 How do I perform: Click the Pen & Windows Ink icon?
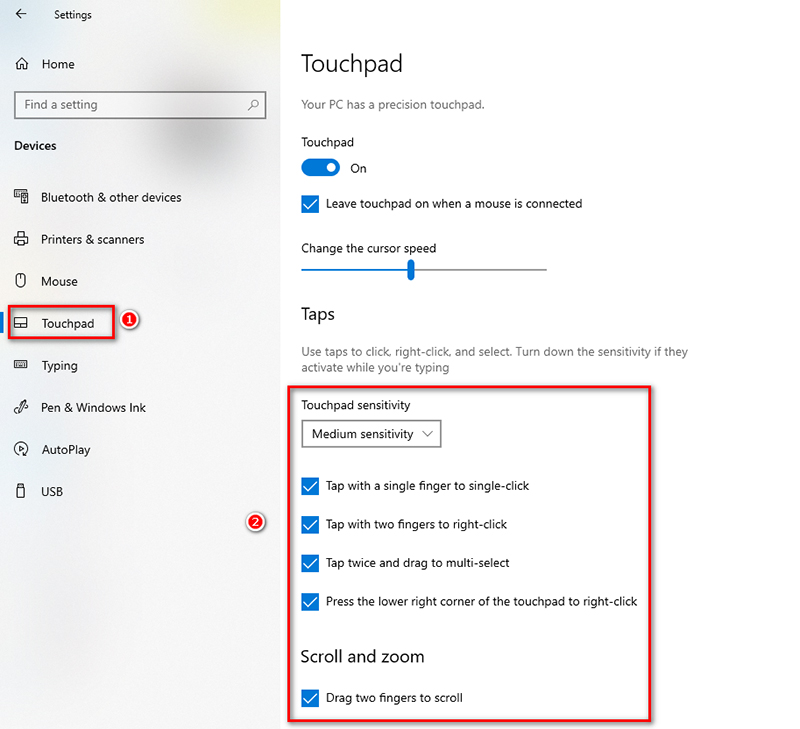tap(21, 407)
